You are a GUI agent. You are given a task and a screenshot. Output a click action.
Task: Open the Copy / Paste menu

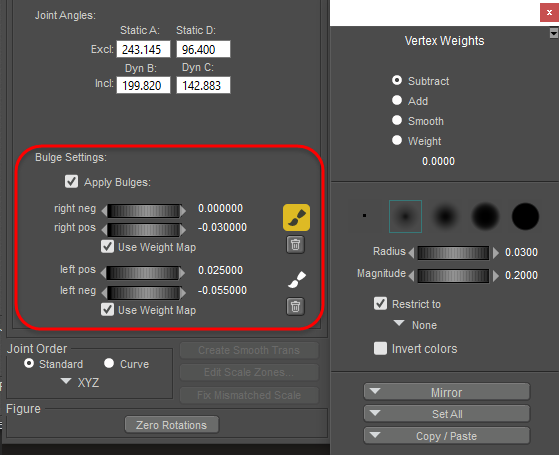pyautogui.click(x=447, y=436)
